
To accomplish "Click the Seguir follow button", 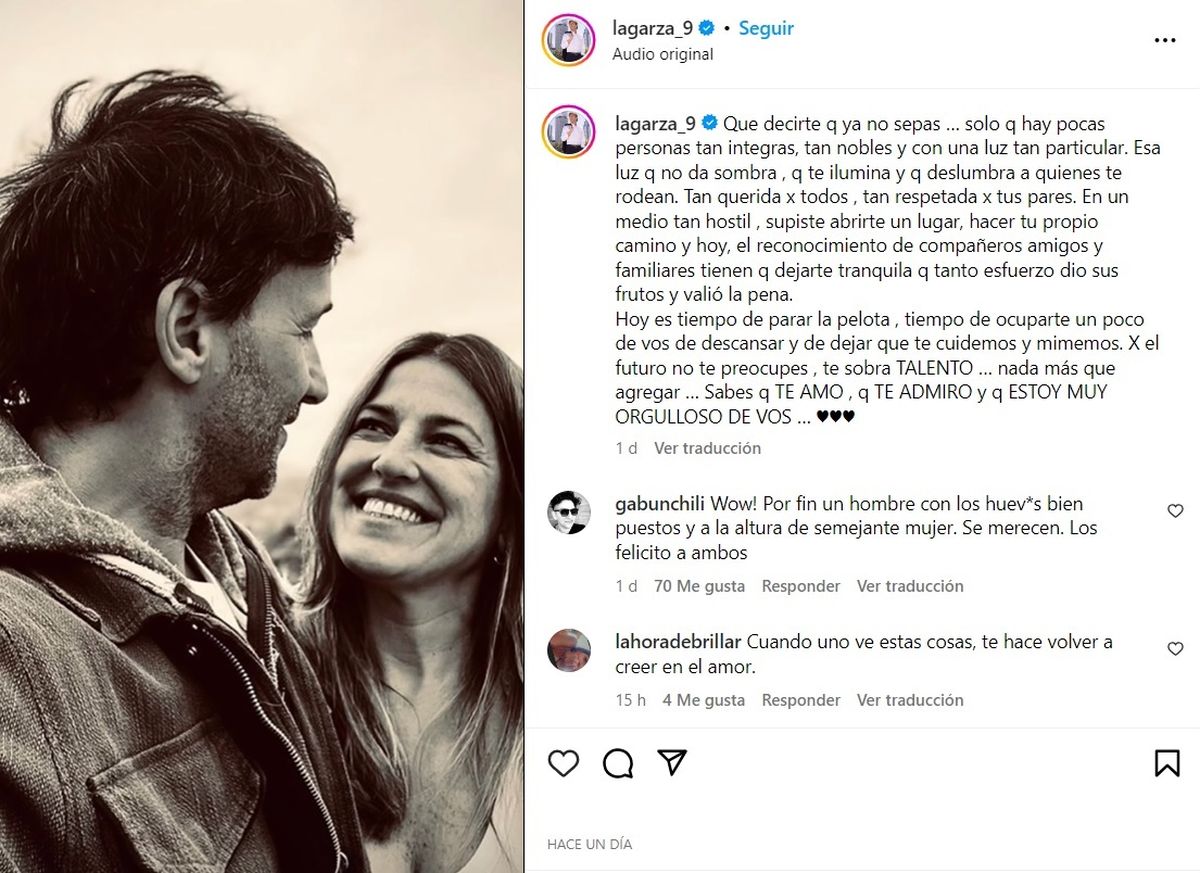I will click(x=766, y=28).
